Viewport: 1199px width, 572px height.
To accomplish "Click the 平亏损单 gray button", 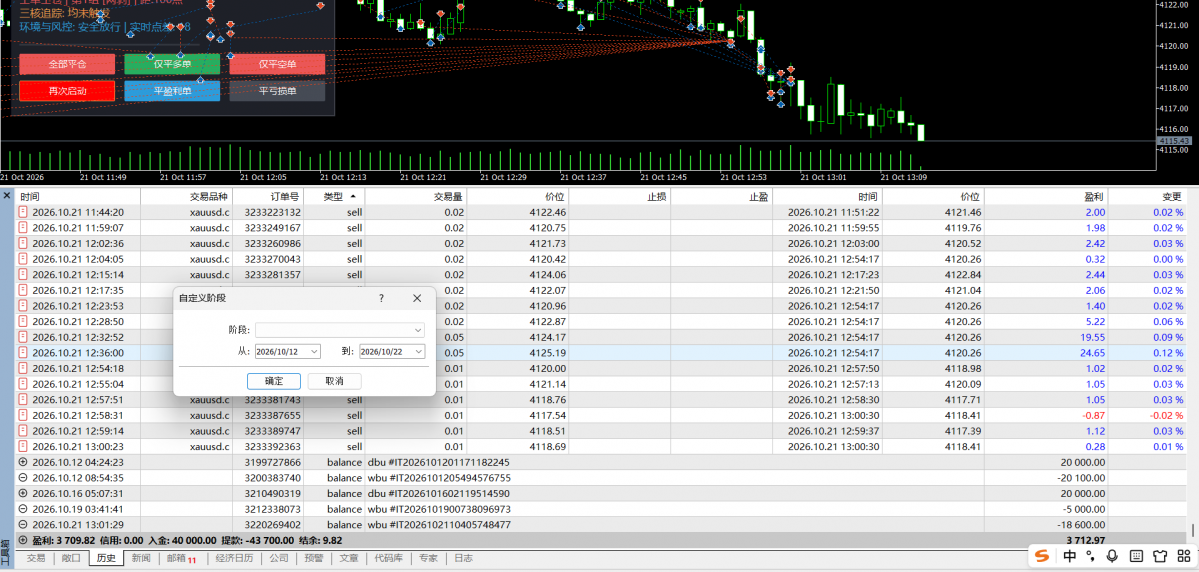I will click(277, 91).
